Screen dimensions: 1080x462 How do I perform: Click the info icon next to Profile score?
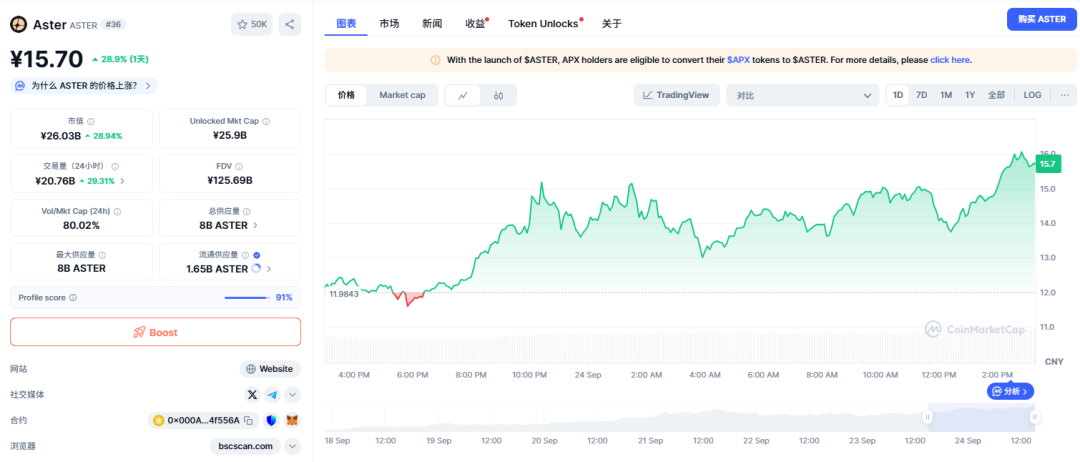click(73, 297)
